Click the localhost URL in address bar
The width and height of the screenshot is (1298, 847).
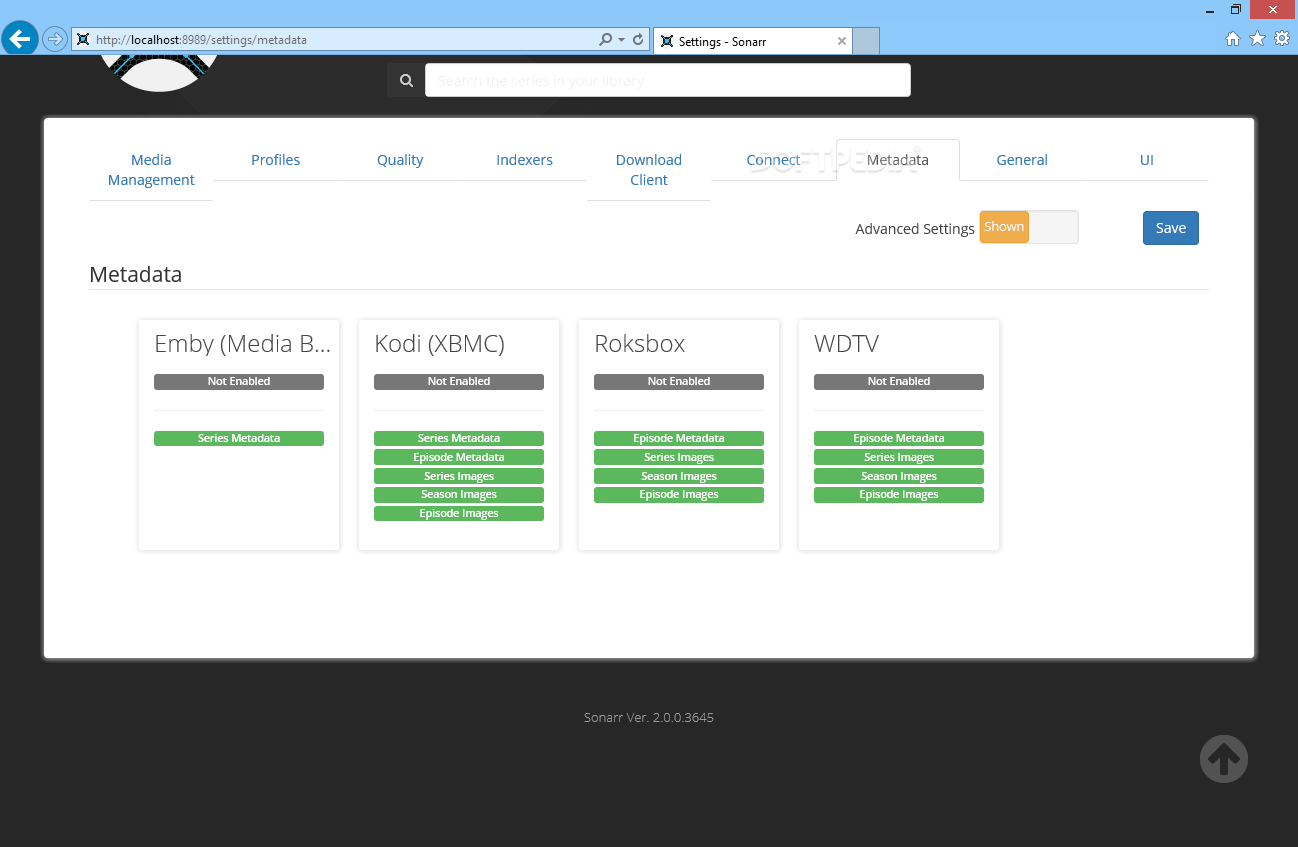[201, 40]
